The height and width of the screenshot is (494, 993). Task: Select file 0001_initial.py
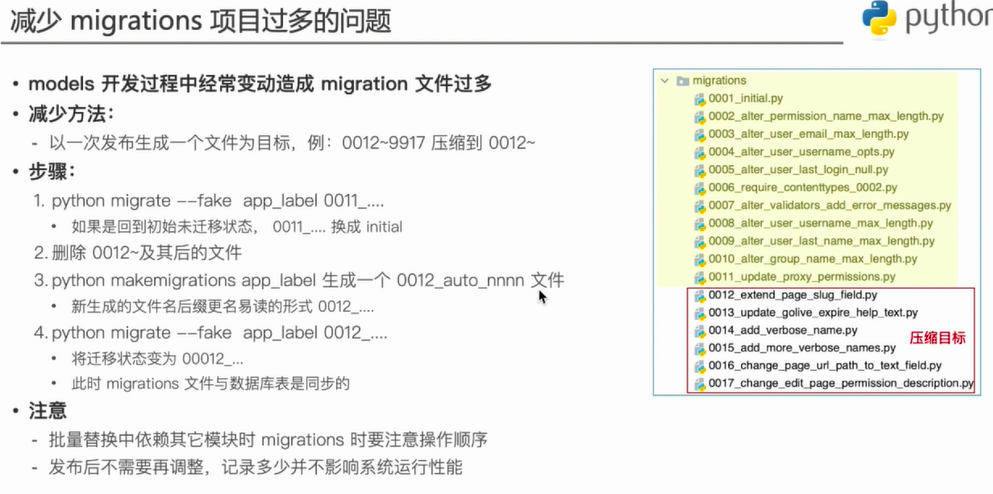(x=746, y=98)
